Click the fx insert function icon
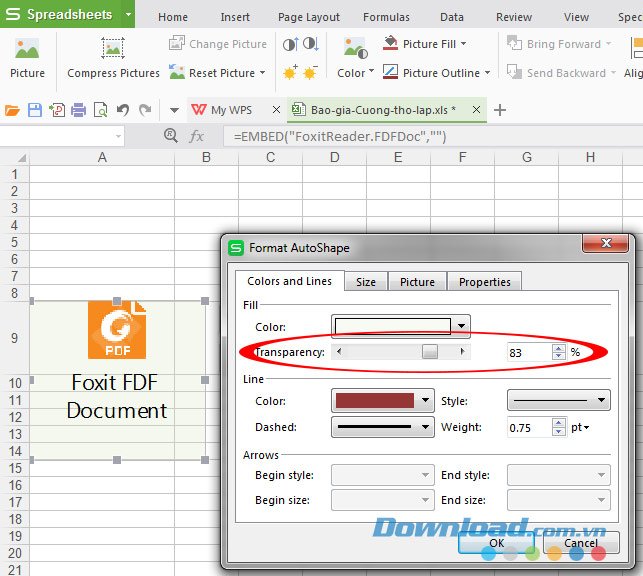The image size is (643, 576). click(196, 136)
